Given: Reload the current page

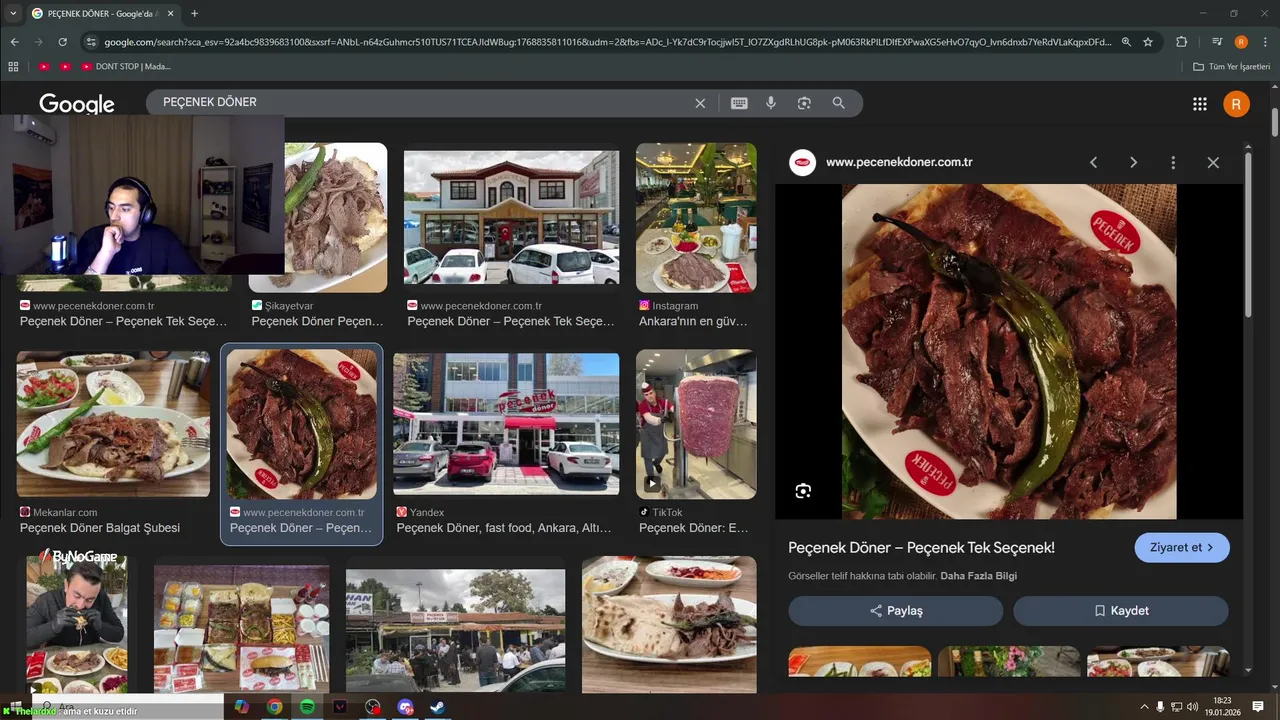Looking at the screenshot, I should (x=62, y=42).
